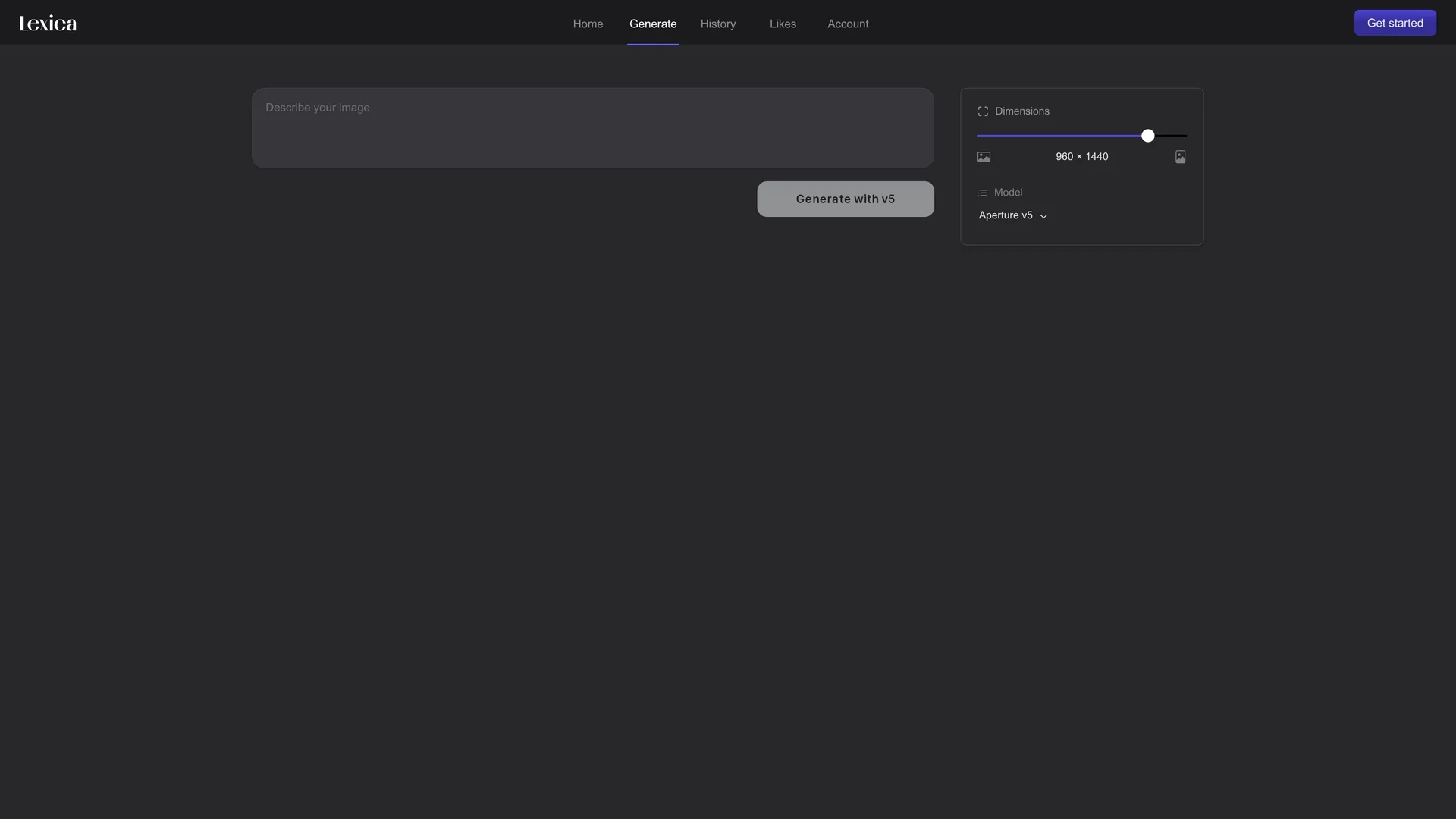Open the Account tab

(x=848, y=24)
